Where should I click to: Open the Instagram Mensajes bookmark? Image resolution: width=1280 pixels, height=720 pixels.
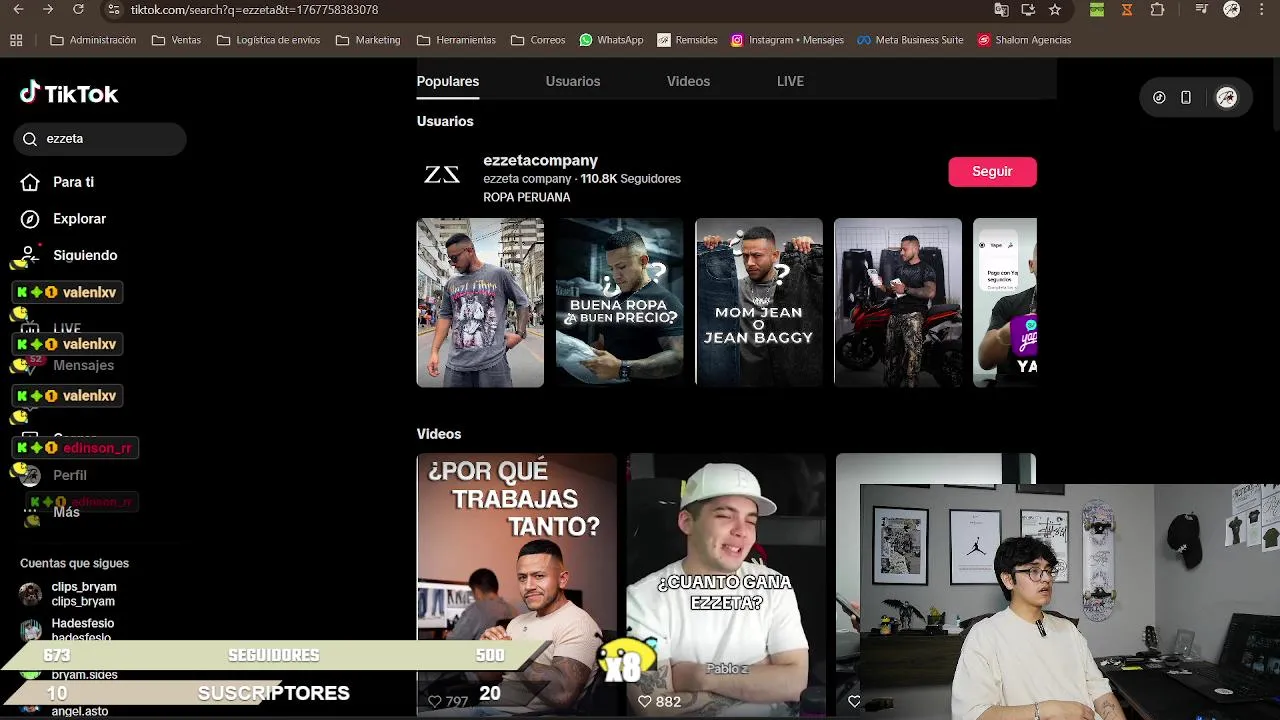pyautogui.click(x=787, y=40)
